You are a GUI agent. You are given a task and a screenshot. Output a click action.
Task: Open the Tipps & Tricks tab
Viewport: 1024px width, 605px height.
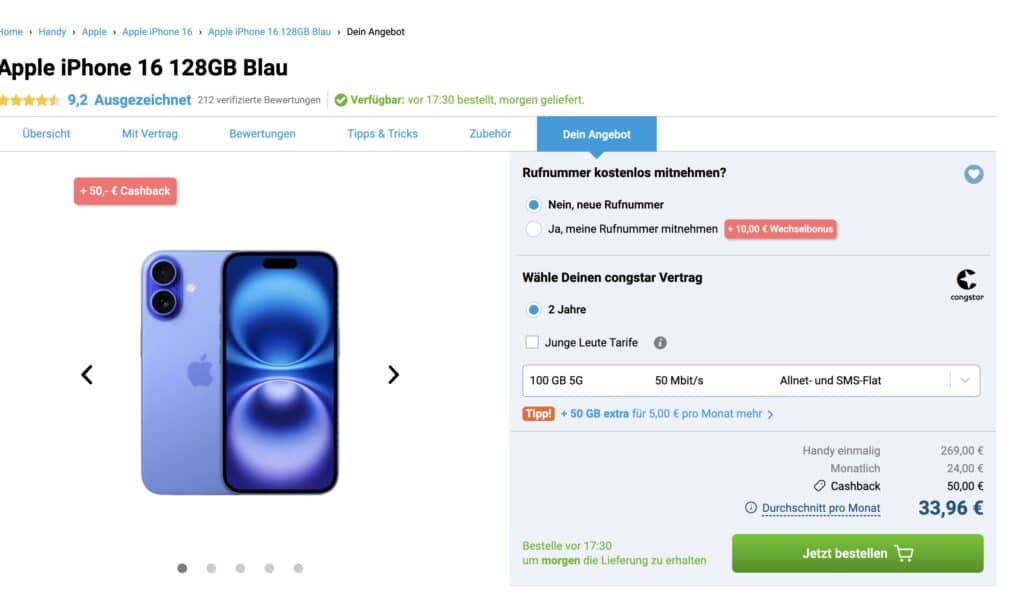coord(382,134)
